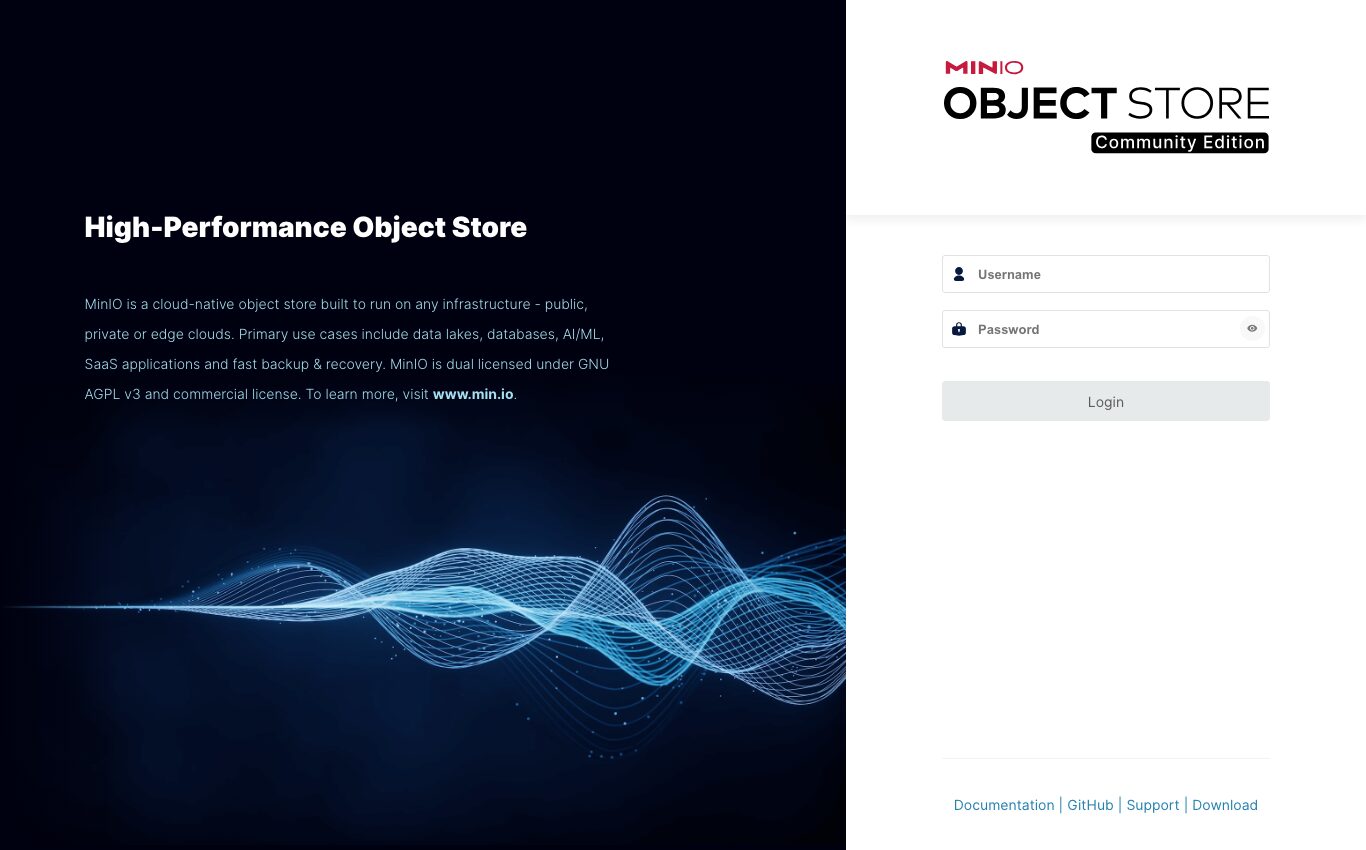
Task: Click the lock icon in Password field
Action: click(959, 329)
